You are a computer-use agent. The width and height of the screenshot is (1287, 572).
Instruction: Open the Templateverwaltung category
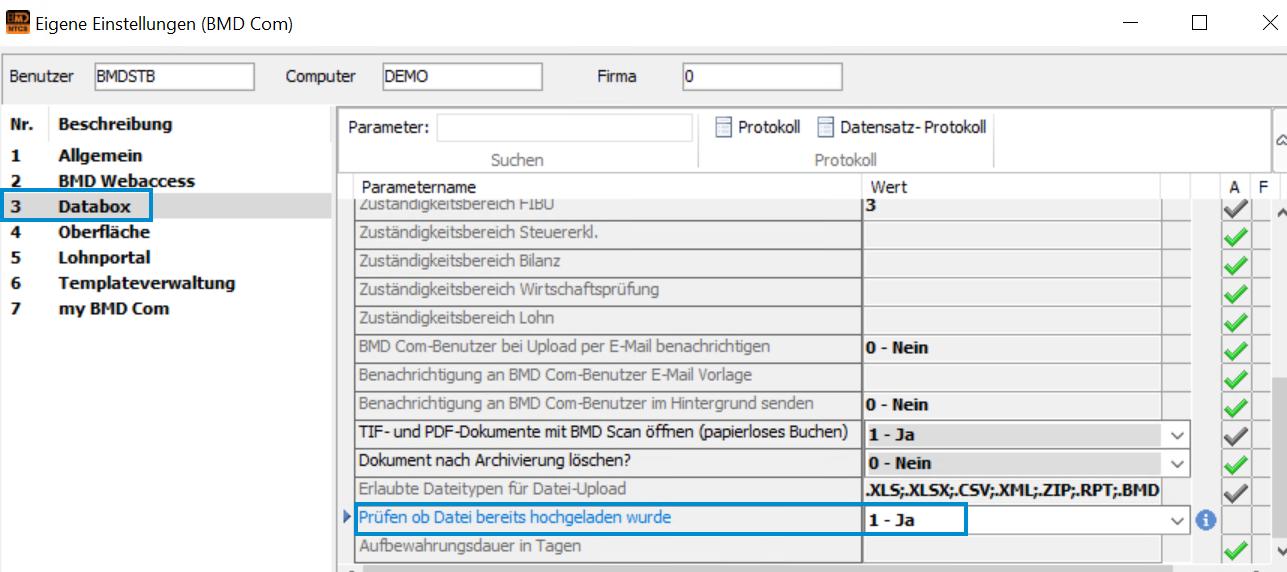pyautogui.click(x=147, y=283)
